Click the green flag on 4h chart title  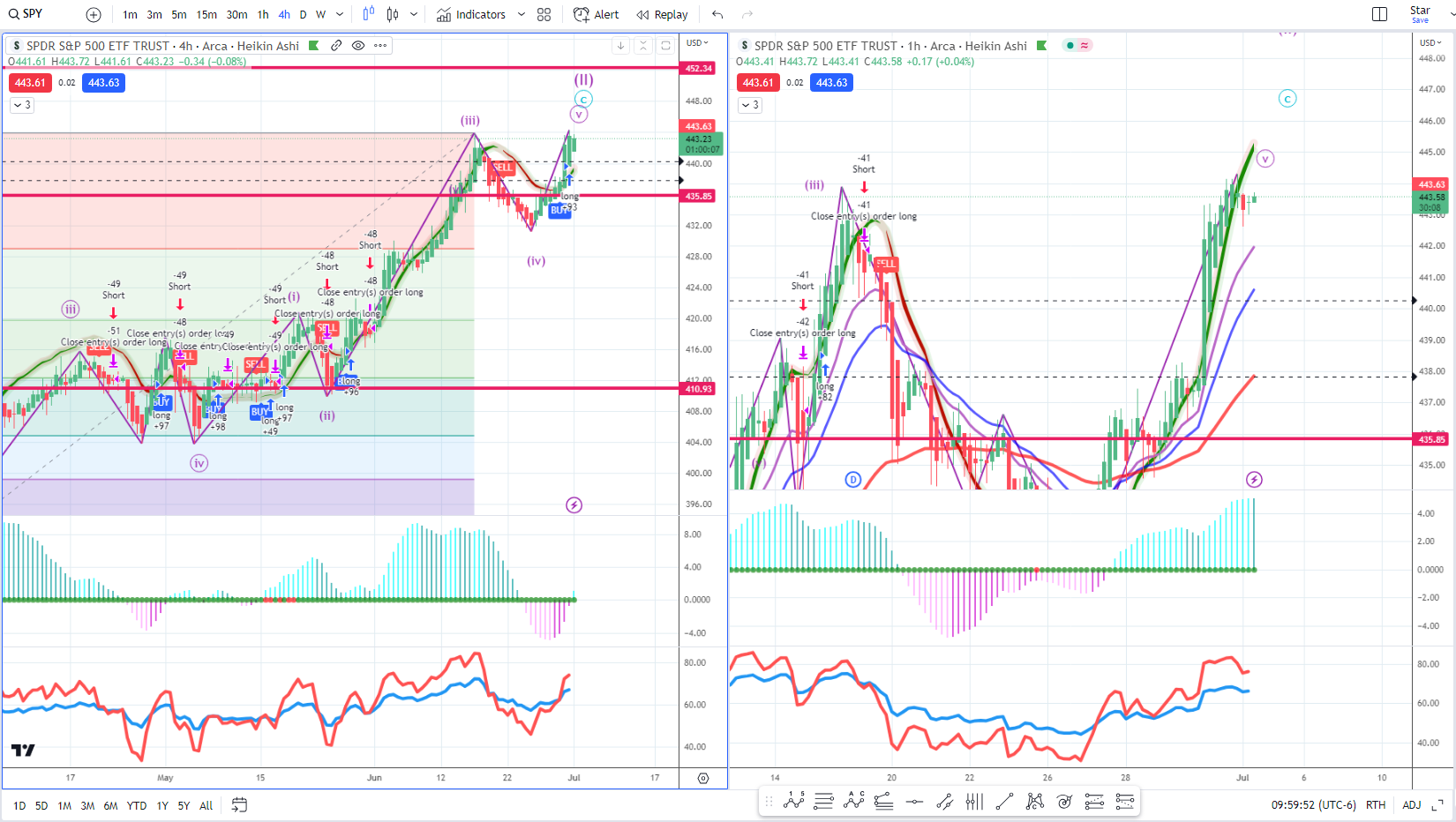(x=313, y=46)
